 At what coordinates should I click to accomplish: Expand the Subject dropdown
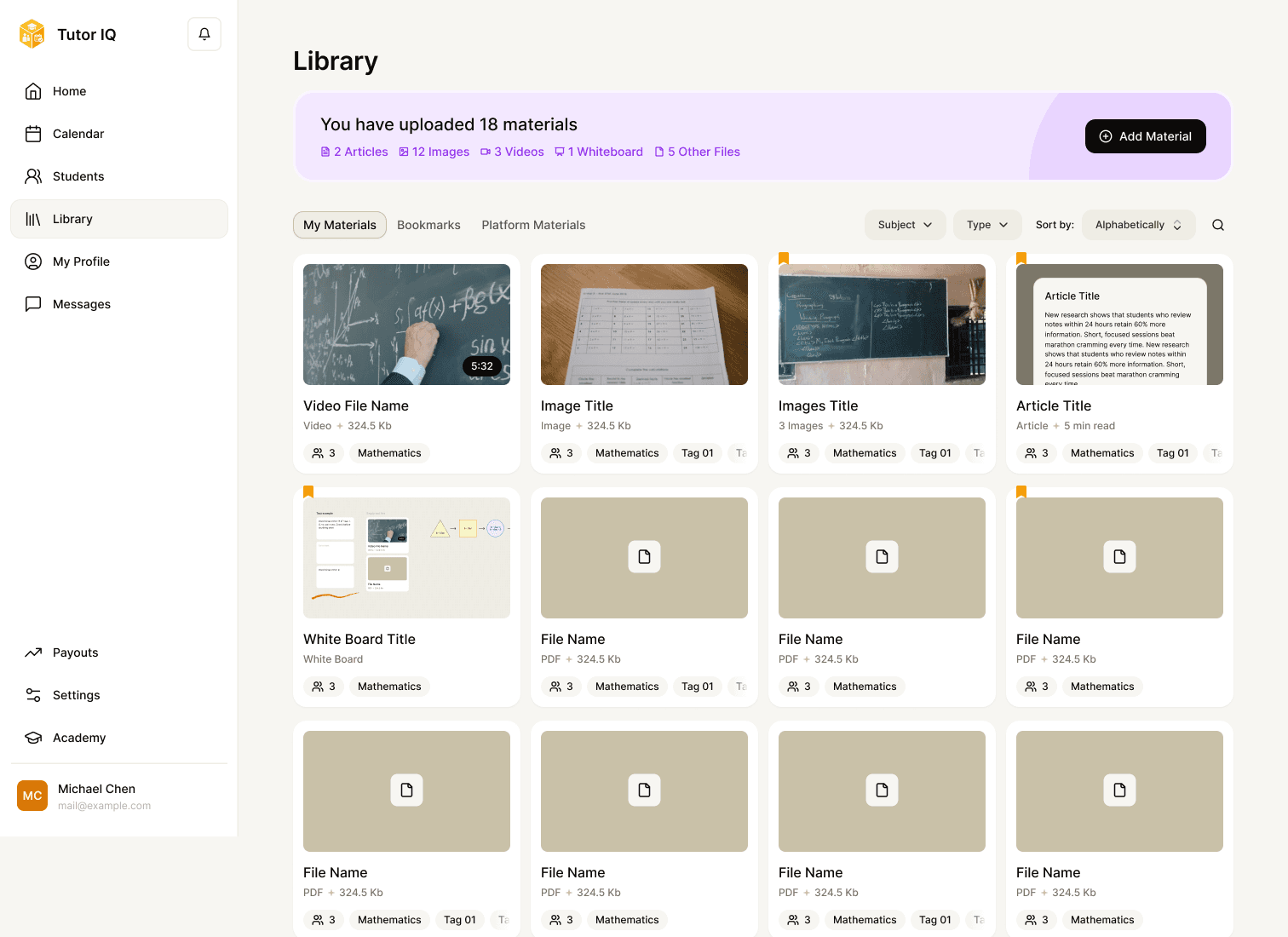(906, 225)
